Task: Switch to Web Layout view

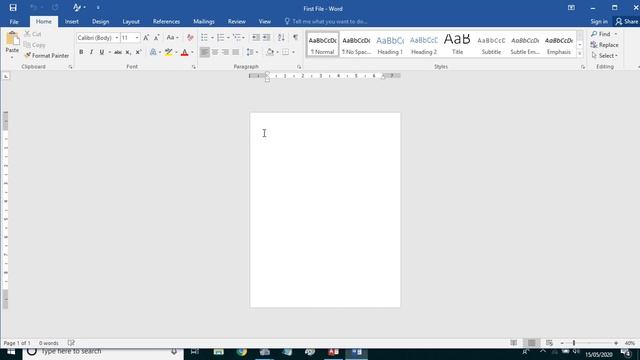Action: click(x=549, y=343)
